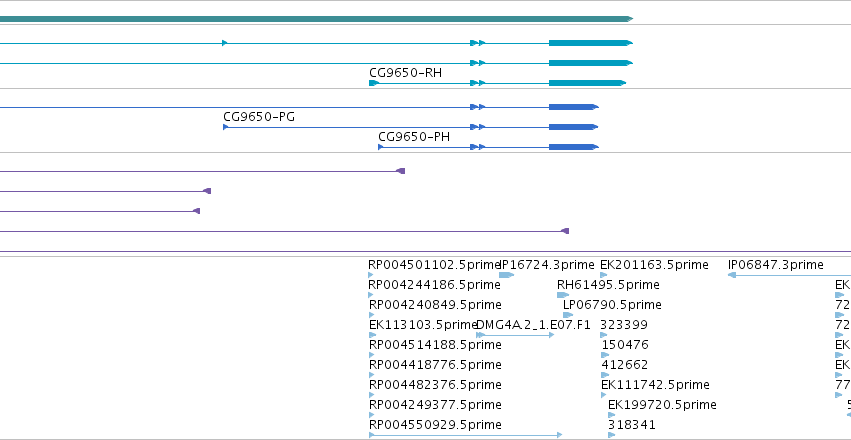The height and width of the screenshot is (440, 851).
Task: Click the DMG4A.2_1.E07.F1 feature label
Action: click(533, 325)
